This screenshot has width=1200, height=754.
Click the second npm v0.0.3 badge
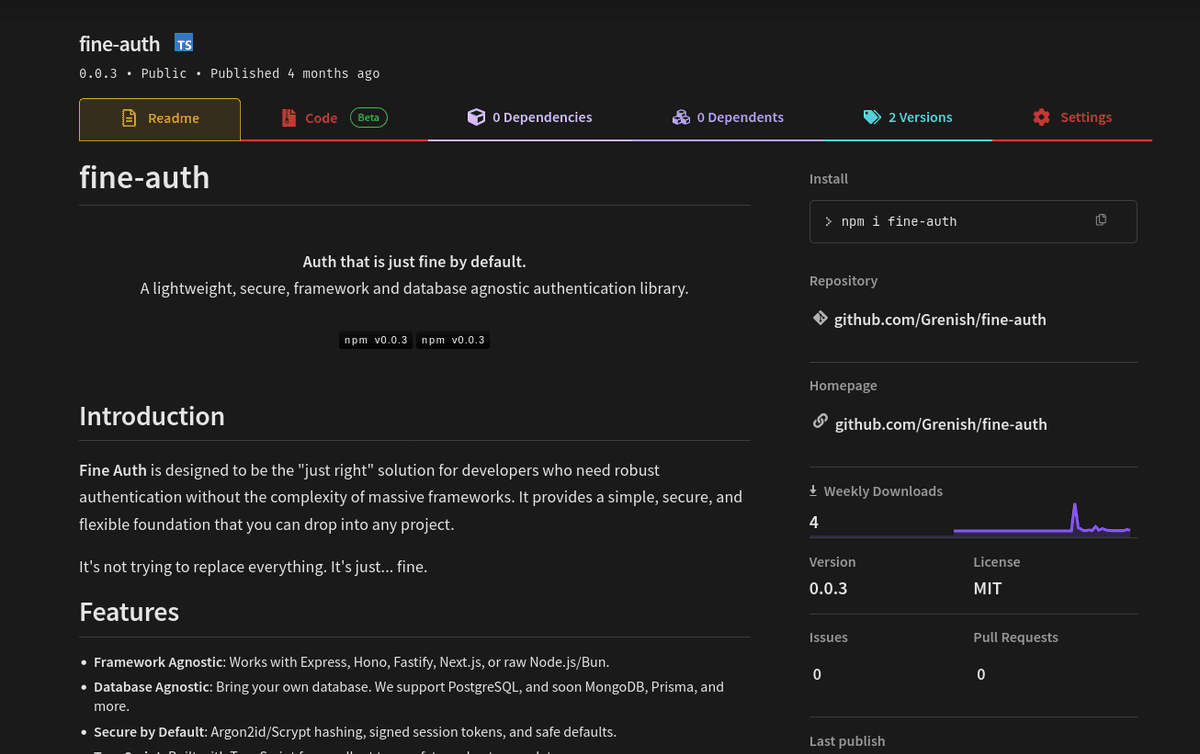[x=453, y=340]
